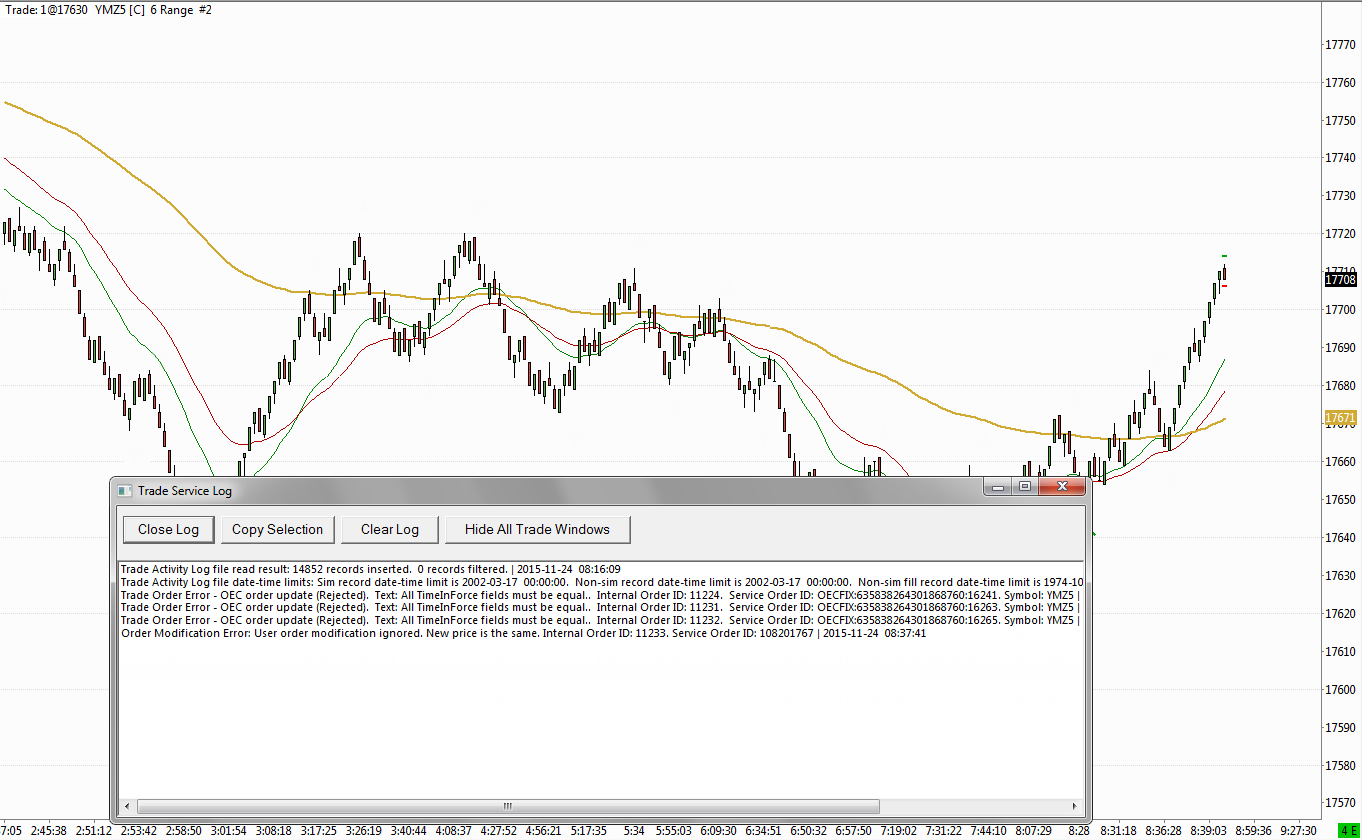The height and width of the screenshot is (840, 1362).
Task: Click the 2:45:38 time axis label
Action: point(48,831)
